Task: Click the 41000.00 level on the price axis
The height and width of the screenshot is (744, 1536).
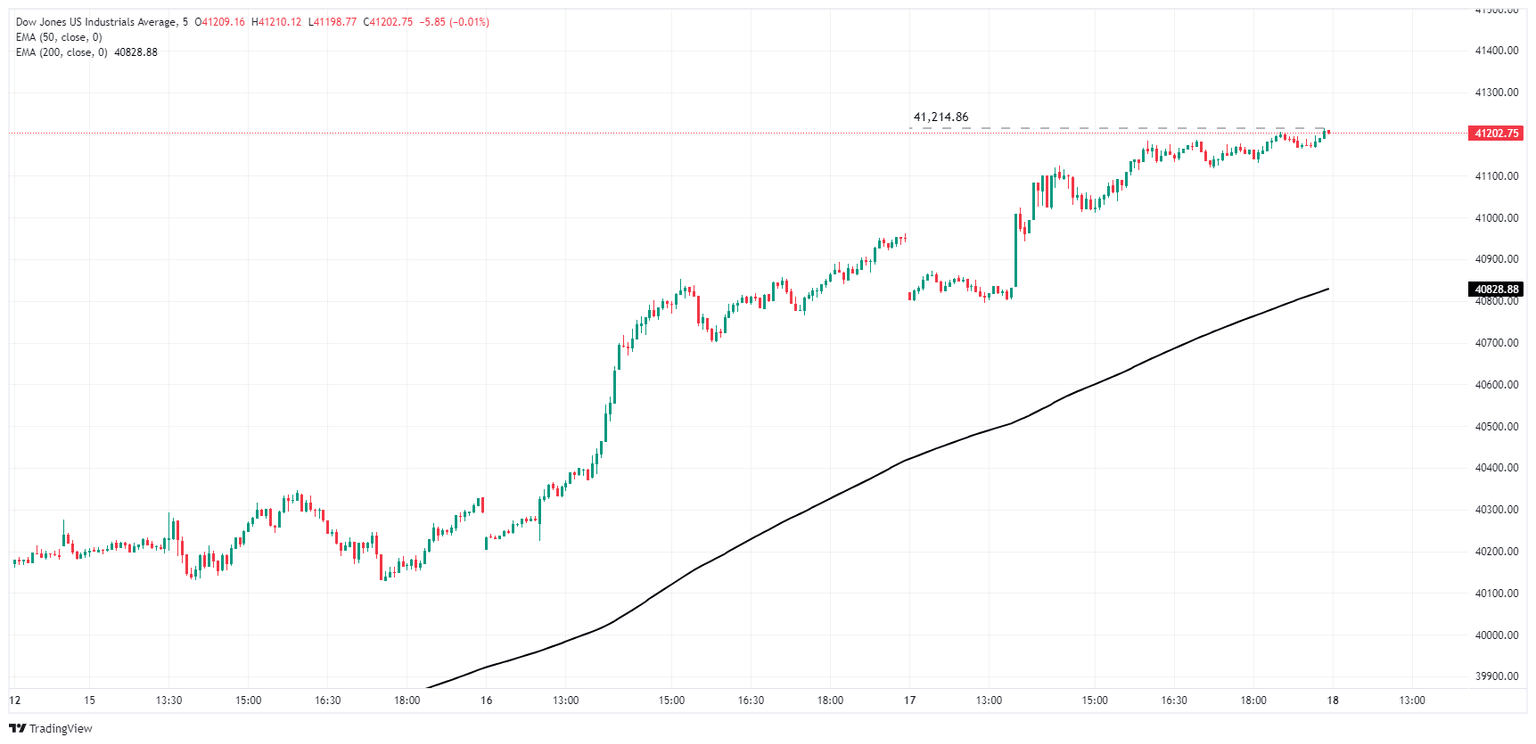Action: tap(1497, 218)
